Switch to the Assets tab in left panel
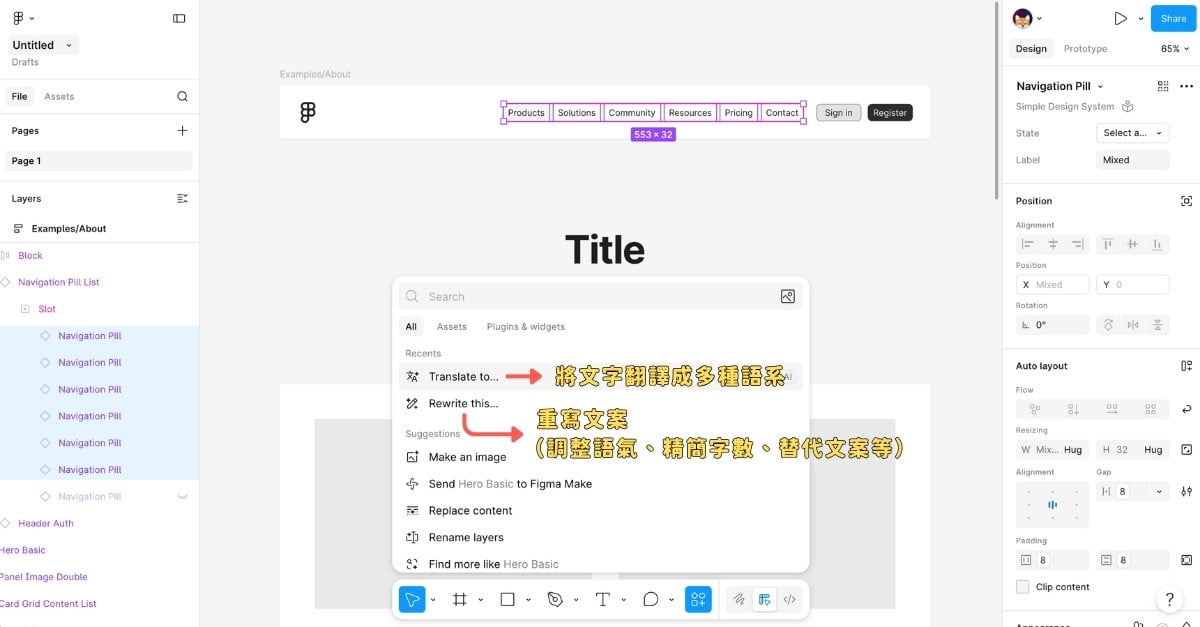Screen dimensions: 1200x627 (59, 96)
